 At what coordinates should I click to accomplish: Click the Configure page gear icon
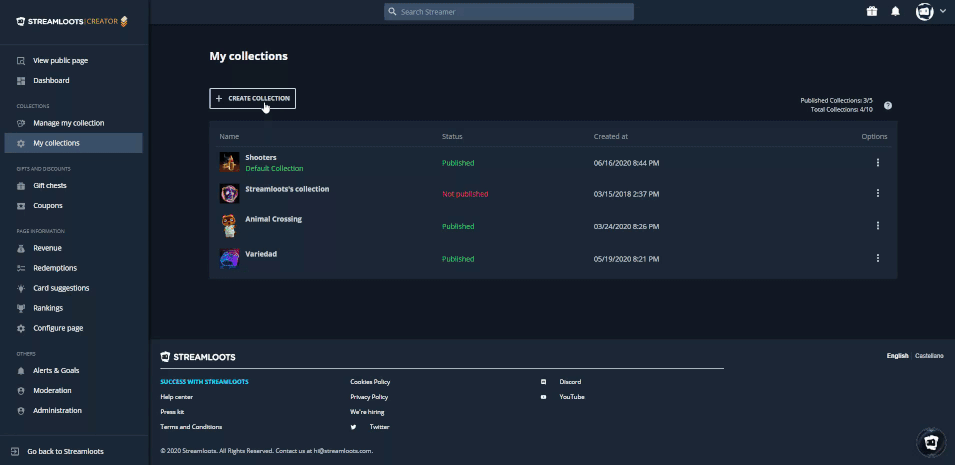point(21,328)
